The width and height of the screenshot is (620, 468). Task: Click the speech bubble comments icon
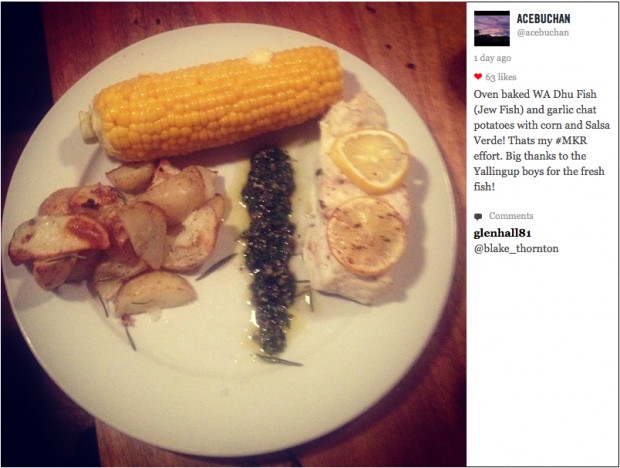478,216
